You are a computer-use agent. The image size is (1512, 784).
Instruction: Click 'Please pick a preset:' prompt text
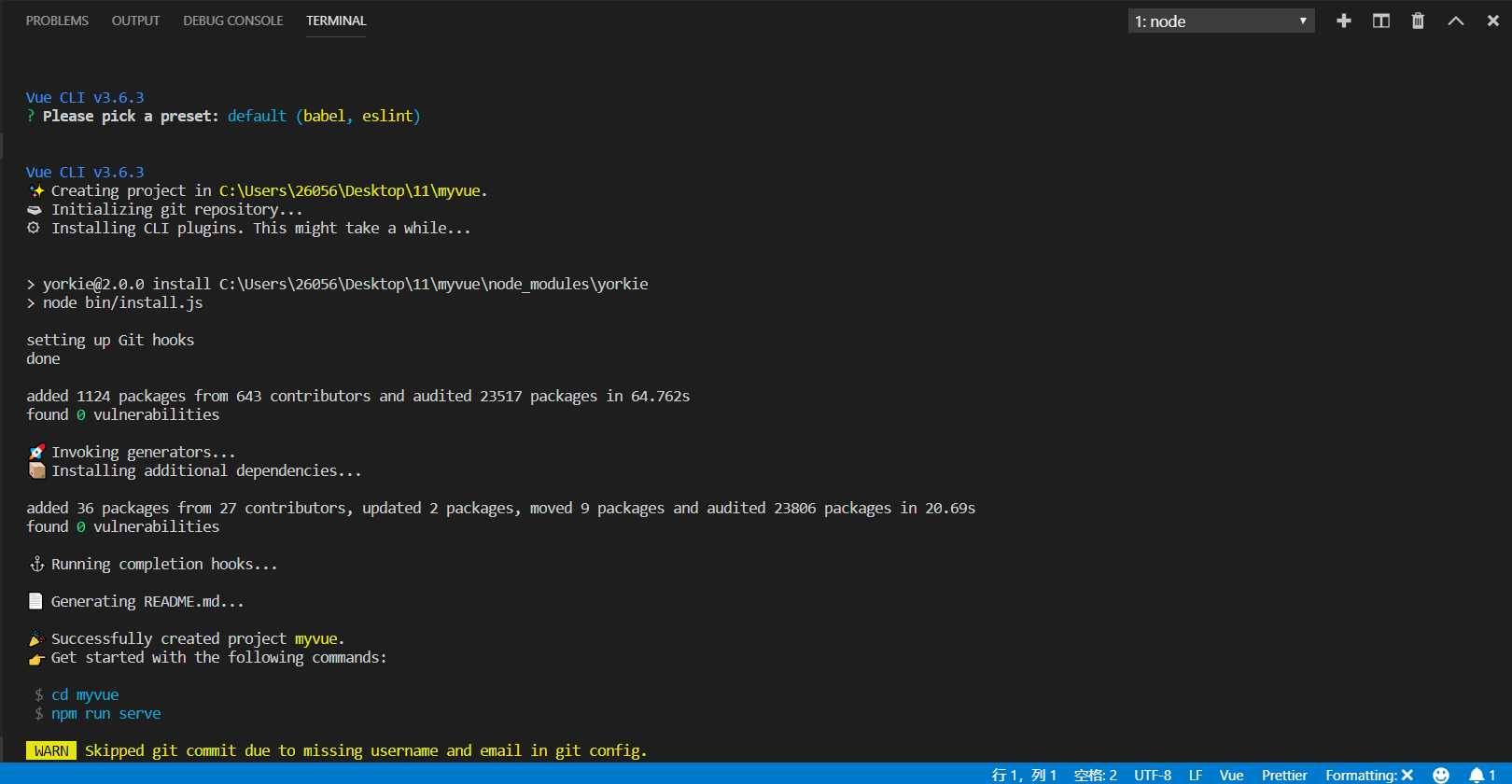click(x=131, y=116)
